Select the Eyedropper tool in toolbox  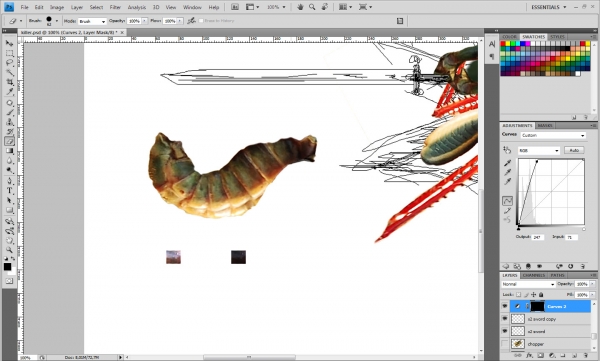(9, 91)
